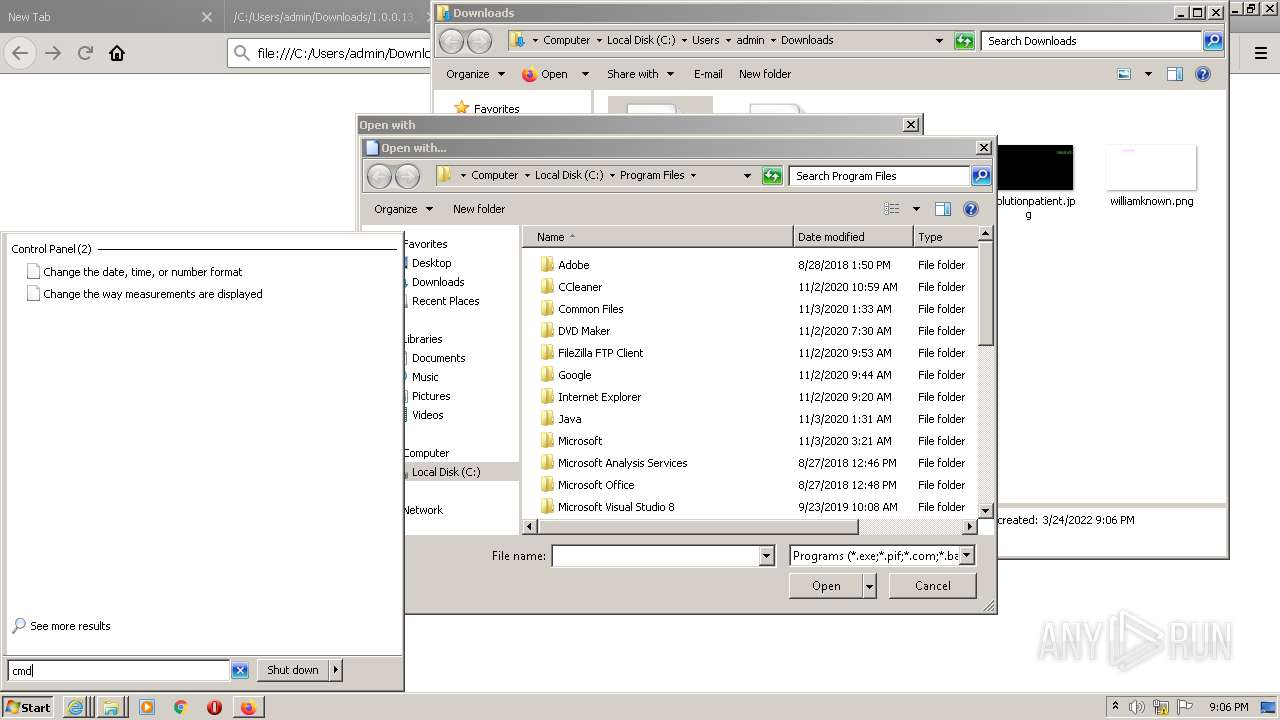Select Local Disk (C:) in navigation pane
Image resolution: width=1280 pixels, height=720 pixels.
coord(446,472)
